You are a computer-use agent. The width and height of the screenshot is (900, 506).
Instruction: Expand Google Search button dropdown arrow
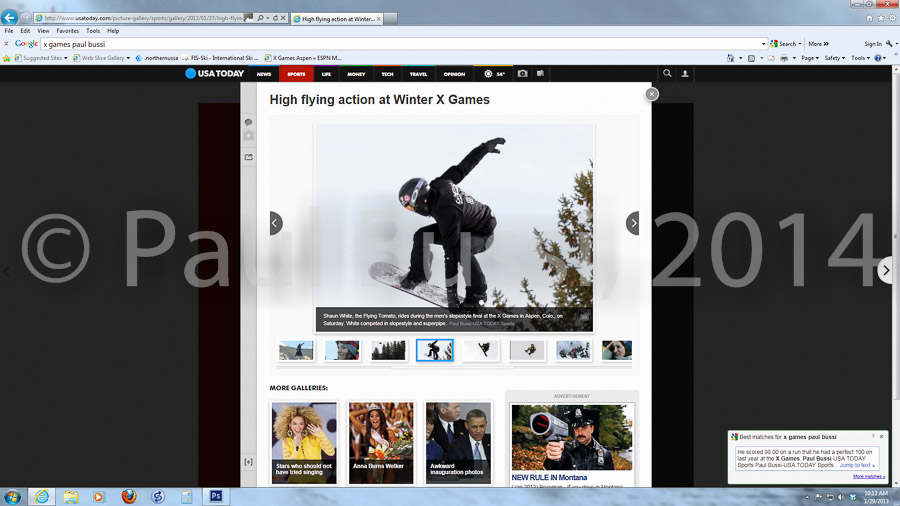(x=800, y=44)
